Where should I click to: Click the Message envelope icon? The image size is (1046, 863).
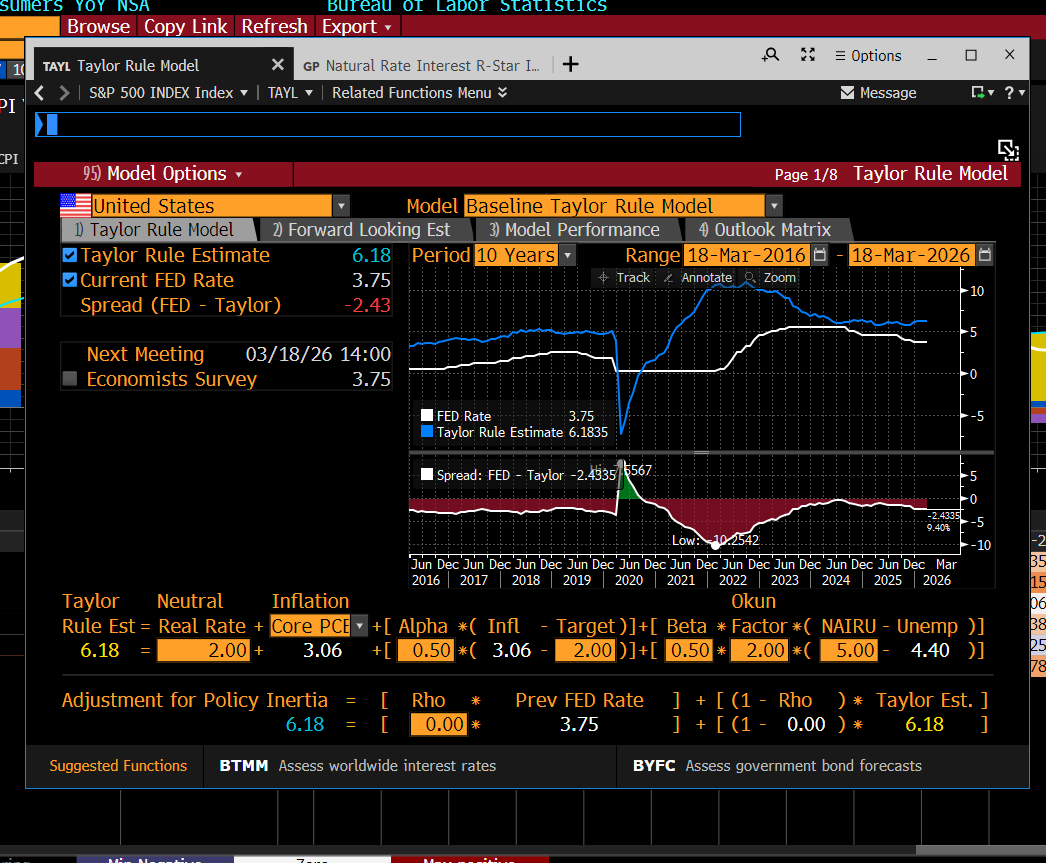pos(847,93)
